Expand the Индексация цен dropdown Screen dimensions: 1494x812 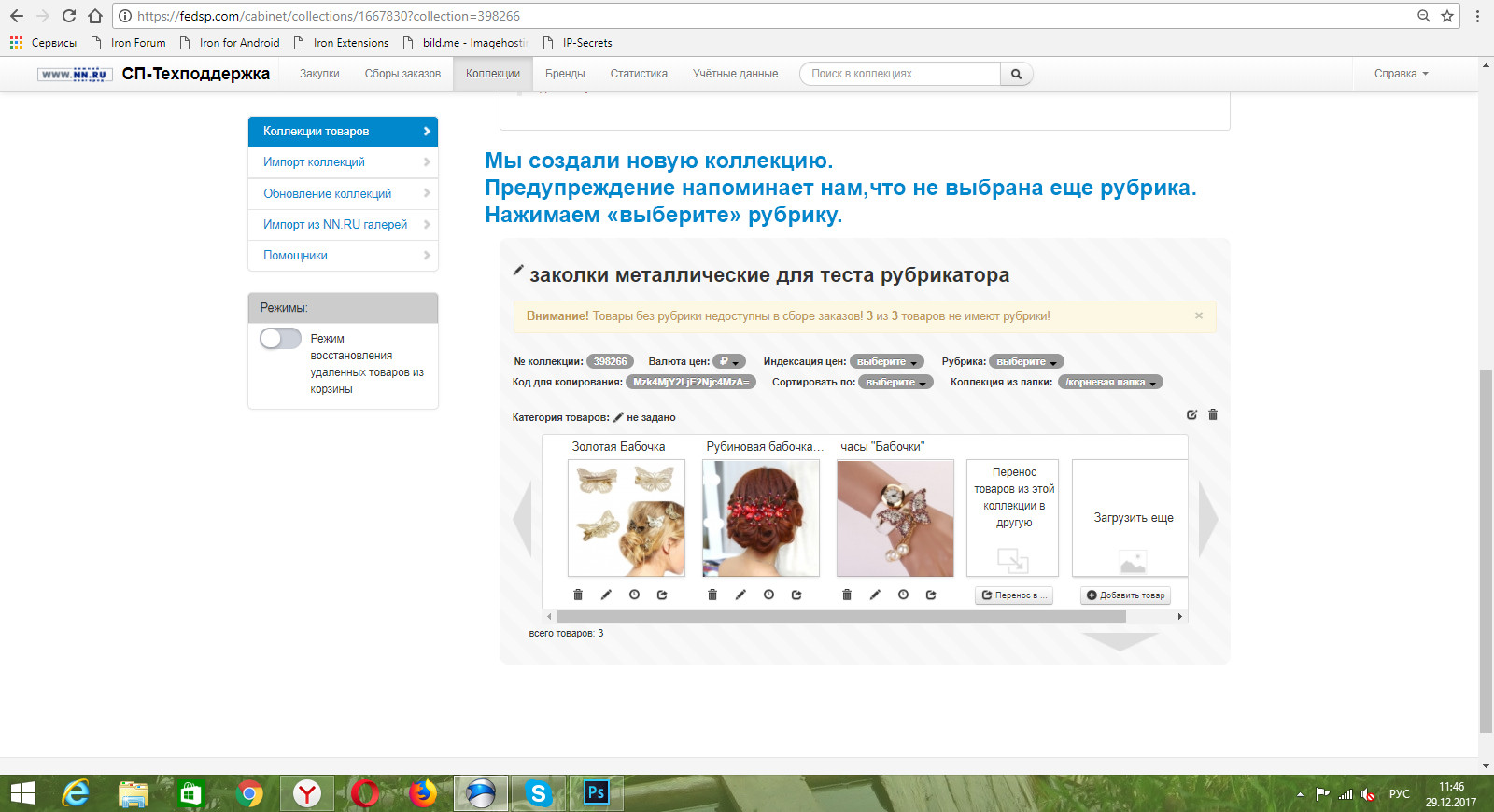[x=886, y=361]
